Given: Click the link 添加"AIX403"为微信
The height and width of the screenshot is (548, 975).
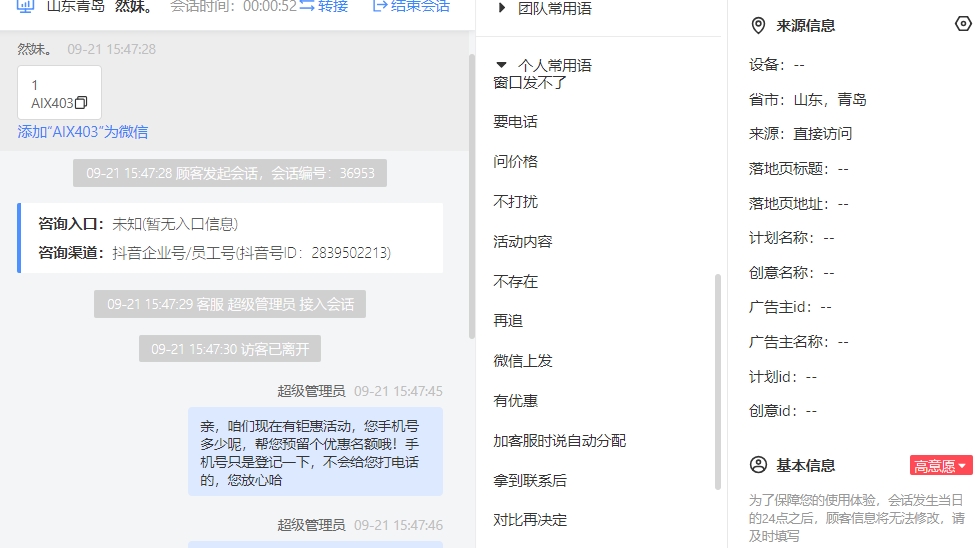Looking at the screenshot, I should (83, 132).
